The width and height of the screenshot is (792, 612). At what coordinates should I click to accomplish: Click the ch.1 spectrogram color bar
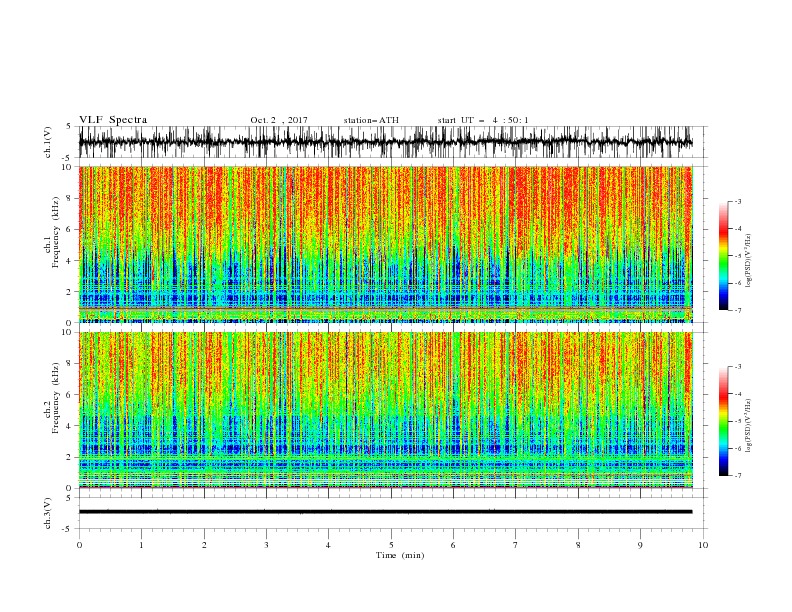pyautogui.click(x=723, y=256)
